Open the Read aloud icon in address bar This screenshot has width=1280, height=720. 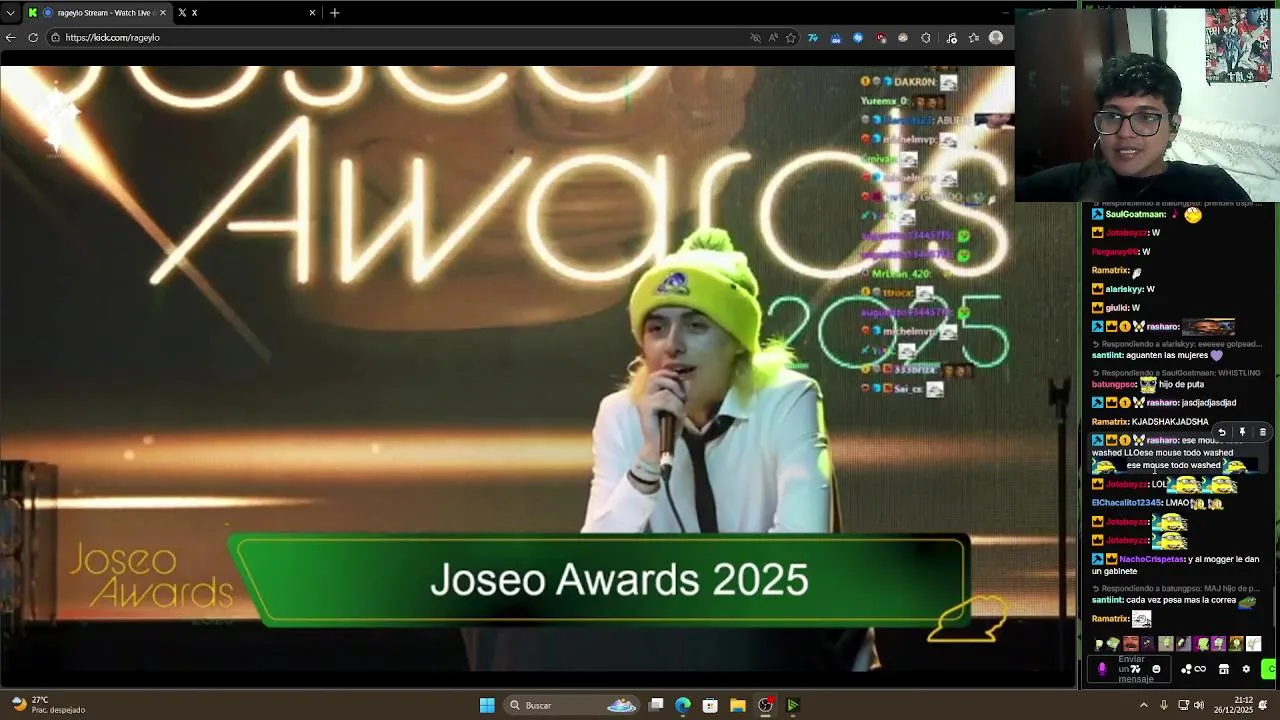(773, 38)
